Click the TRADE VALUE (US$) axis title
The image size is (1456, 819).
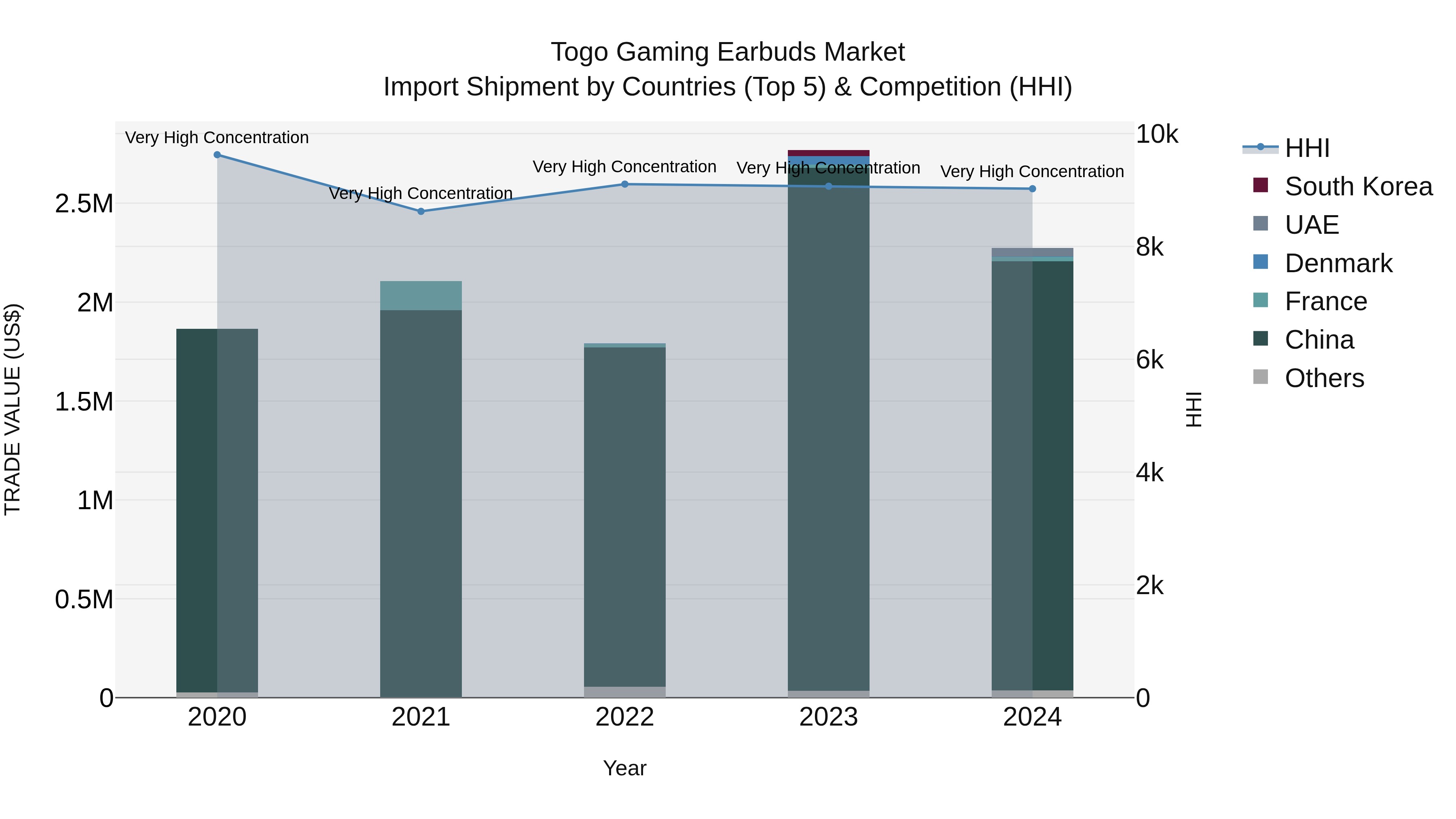tap(13, 409)
